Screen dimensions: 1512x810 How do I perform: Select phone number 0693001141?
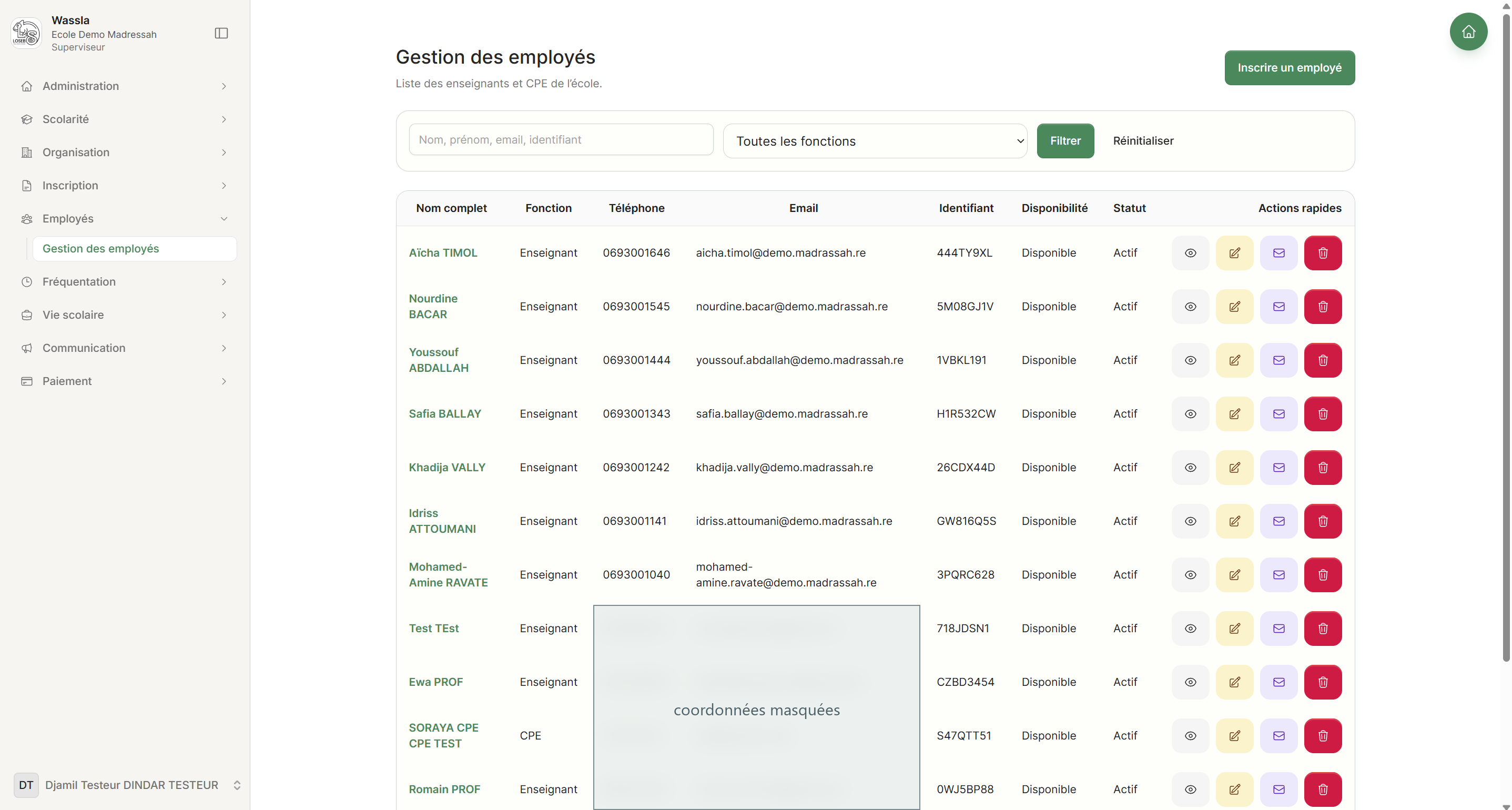[634, 521]
